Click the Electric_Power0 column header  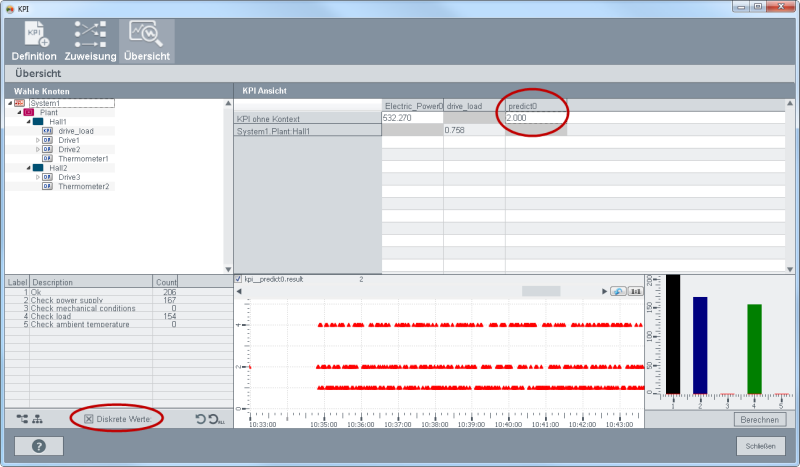pos(413,106)
